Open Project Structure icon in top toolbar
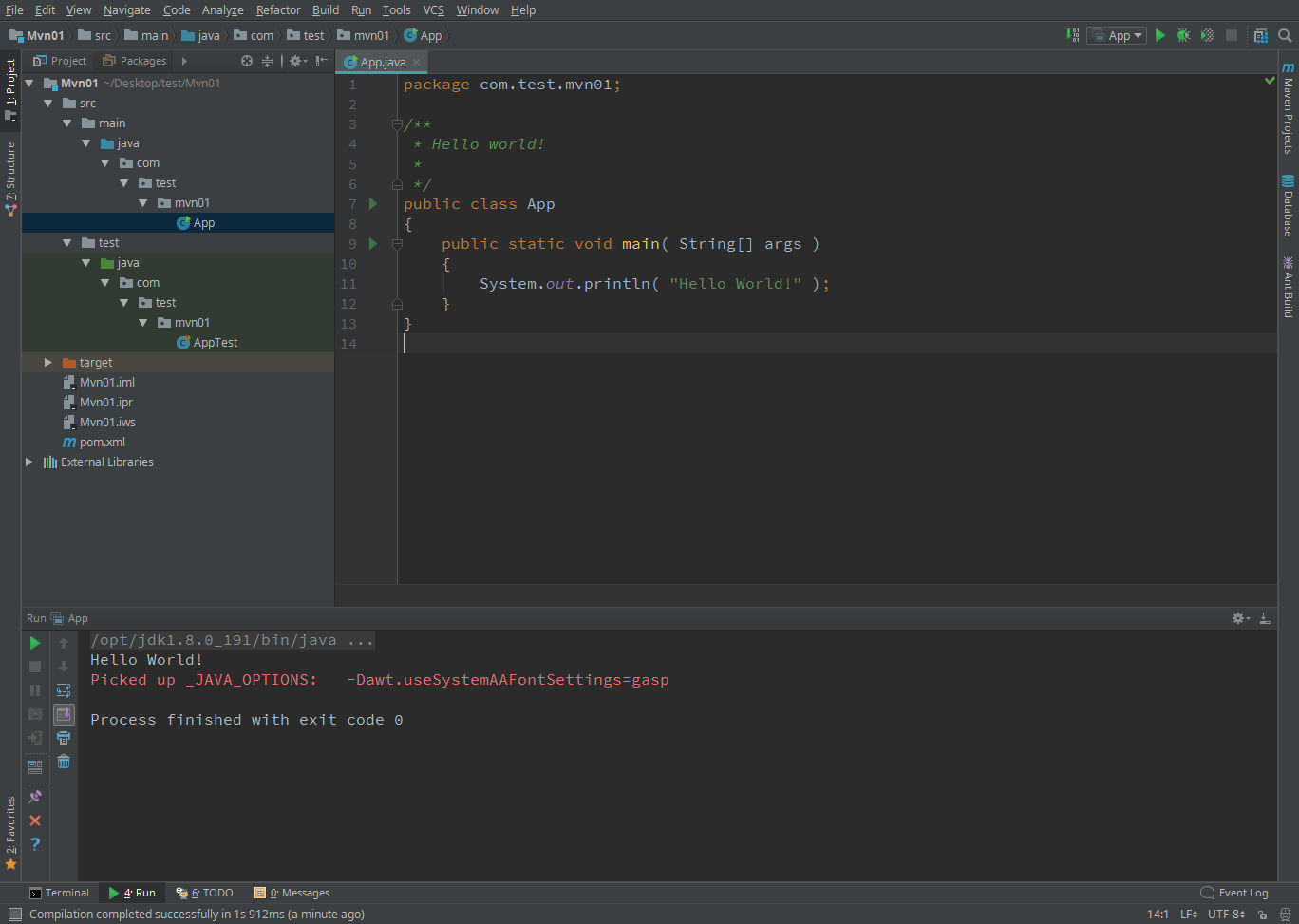This screenshot has width=1299, height=924. (x=1260, y=35)
